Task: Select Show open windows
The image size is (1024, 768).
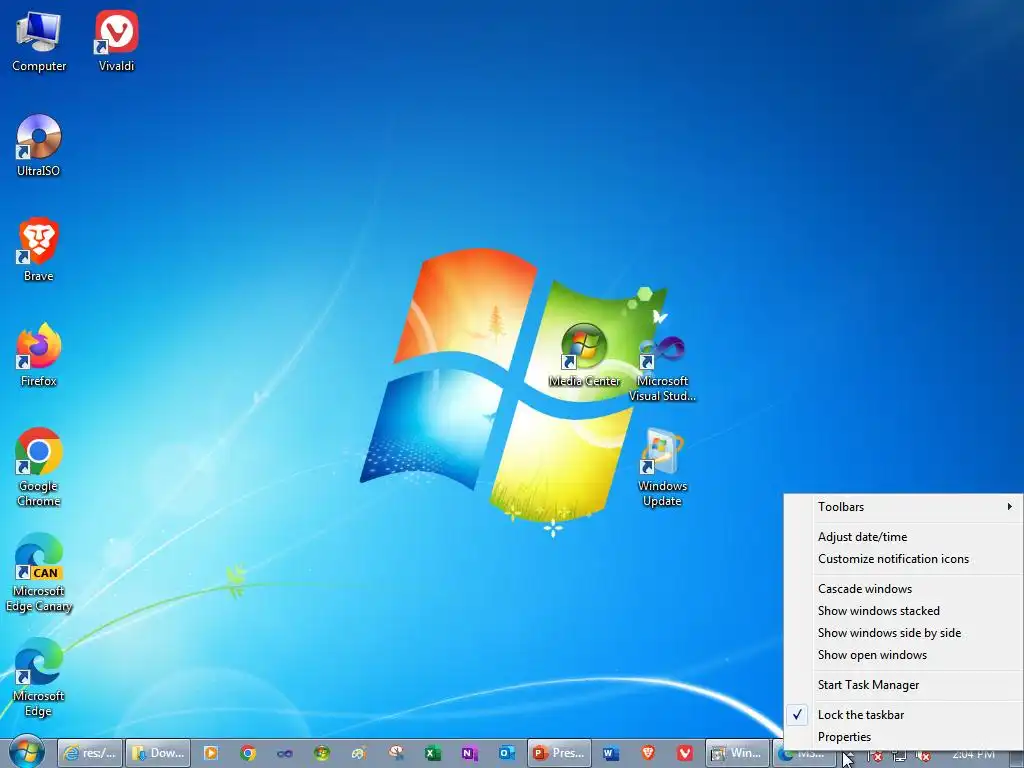Action: coord(903,654)
